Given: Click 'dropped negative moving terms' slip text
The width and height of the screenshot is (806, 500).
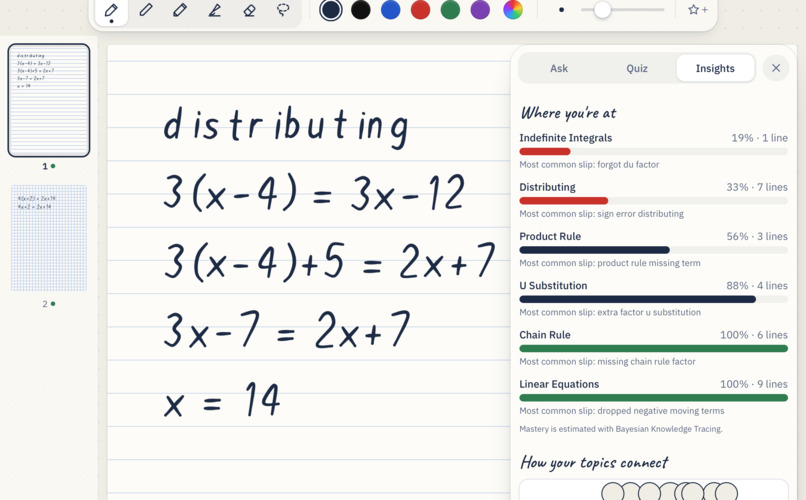Looking at the screenshot, I should point(661,411).
